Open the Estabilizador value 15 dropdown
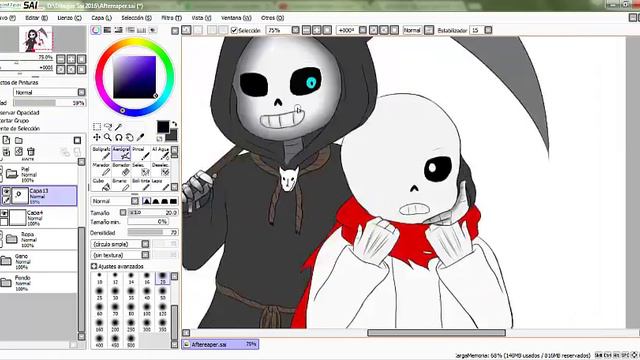The width and height of the screenshot is (640, 360). pyautogui.click(x=481, y=31)
